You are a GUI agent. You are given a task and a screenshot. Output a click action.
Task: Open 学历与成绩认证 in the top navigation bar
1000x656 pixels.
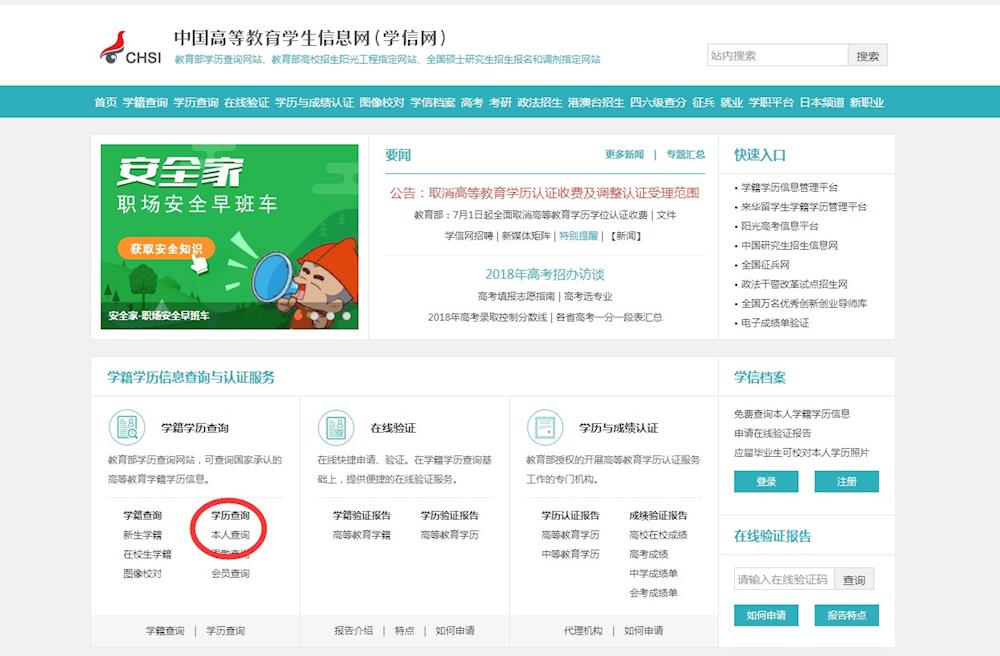[x=314, y=102]
